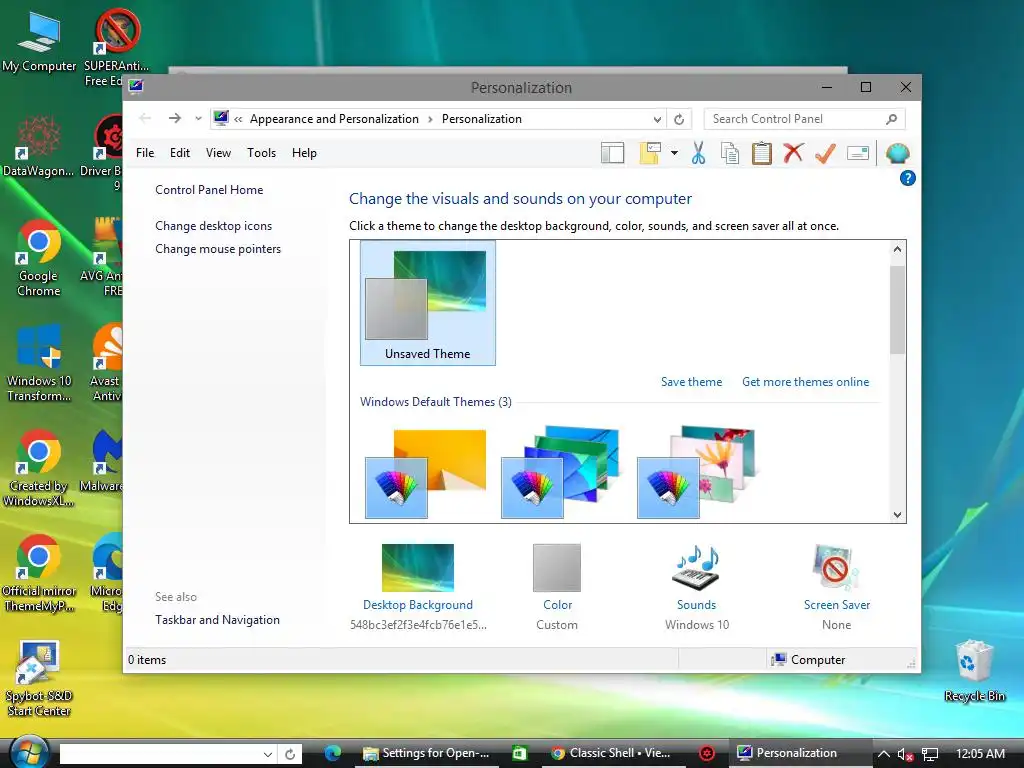Select the DataWagon desktop shortcut
This screenshot has width=1024, height=768.
pyautogui.click(x=39, y=146)
